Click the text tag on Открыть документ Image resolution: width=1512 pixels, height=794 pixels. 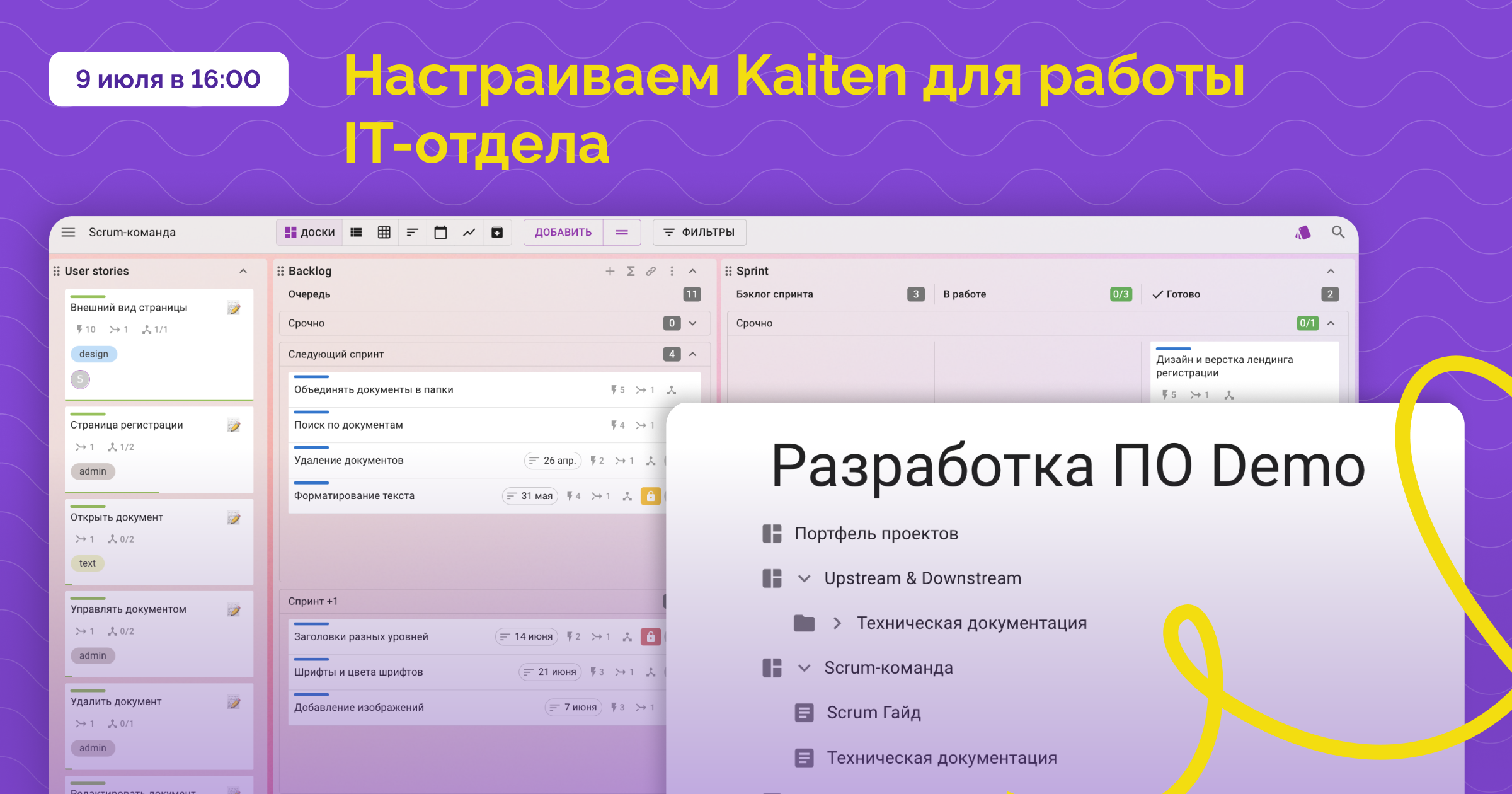[x=88, y=563]
